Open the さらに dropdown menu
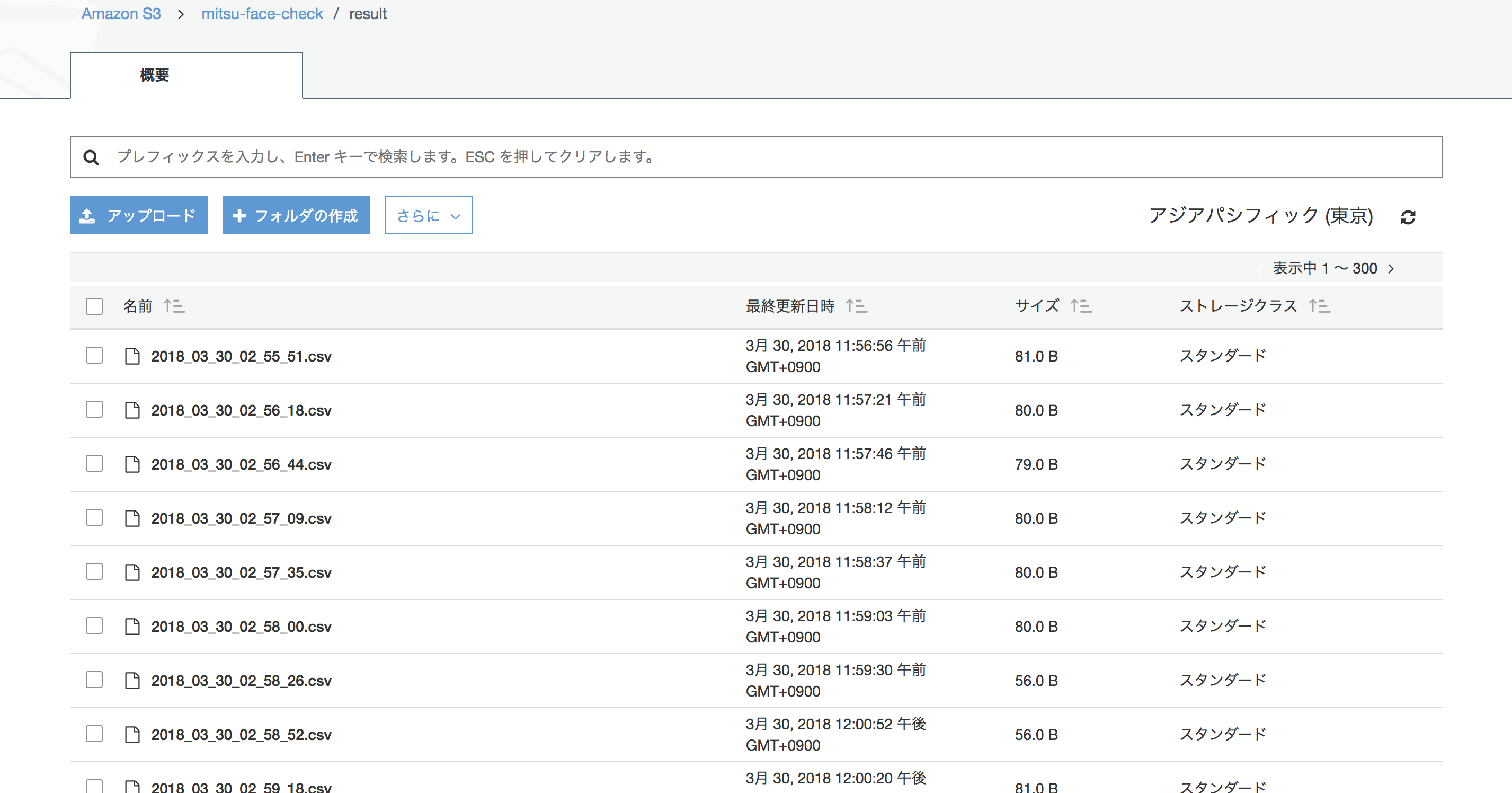Screen dimensions: 1512x793 pyautogui.click(x=428, y=216)
